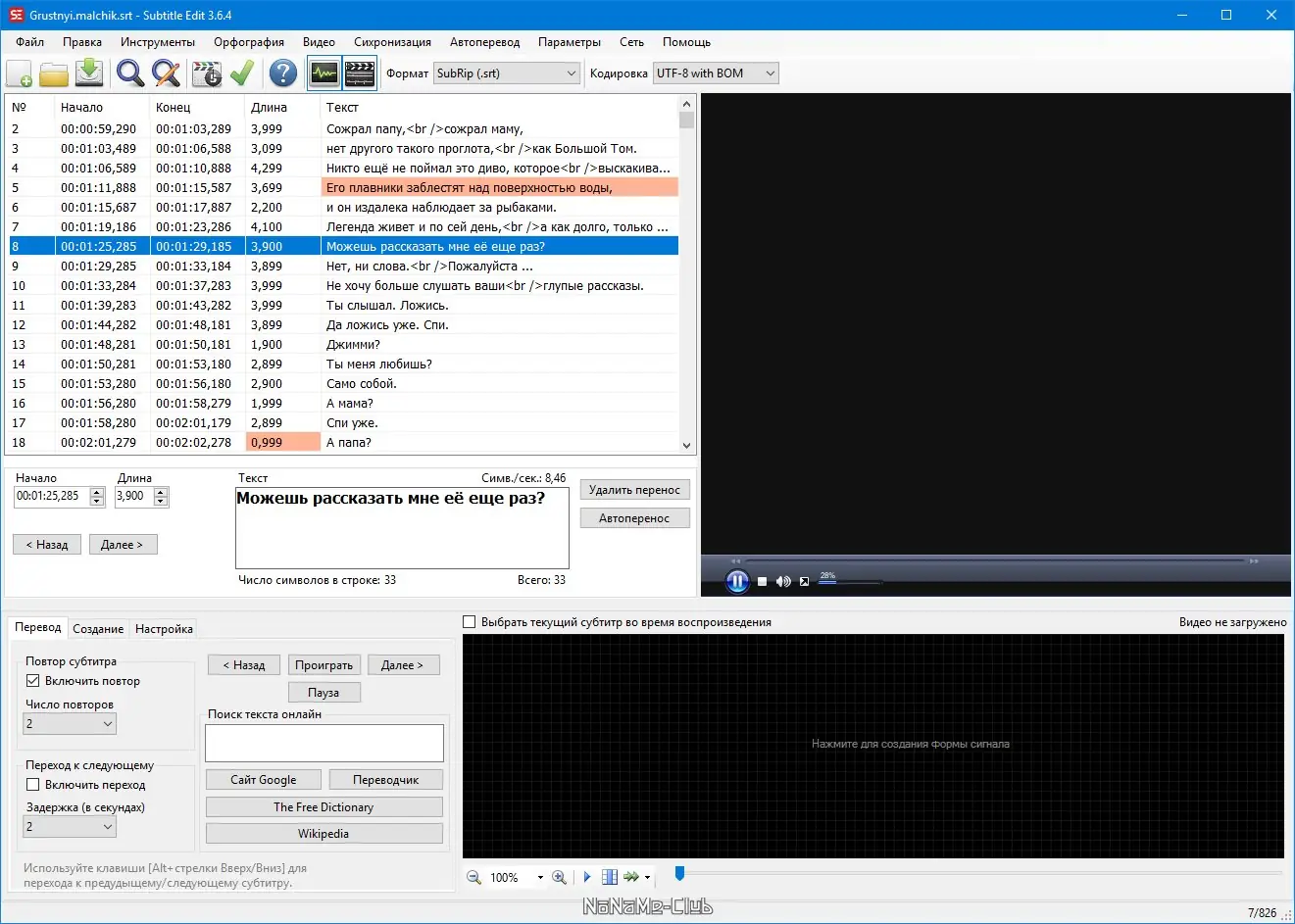Click the subtitle list vertical scrollbar
This screenshot has width=1295, height=924.
tap(686, 274)
